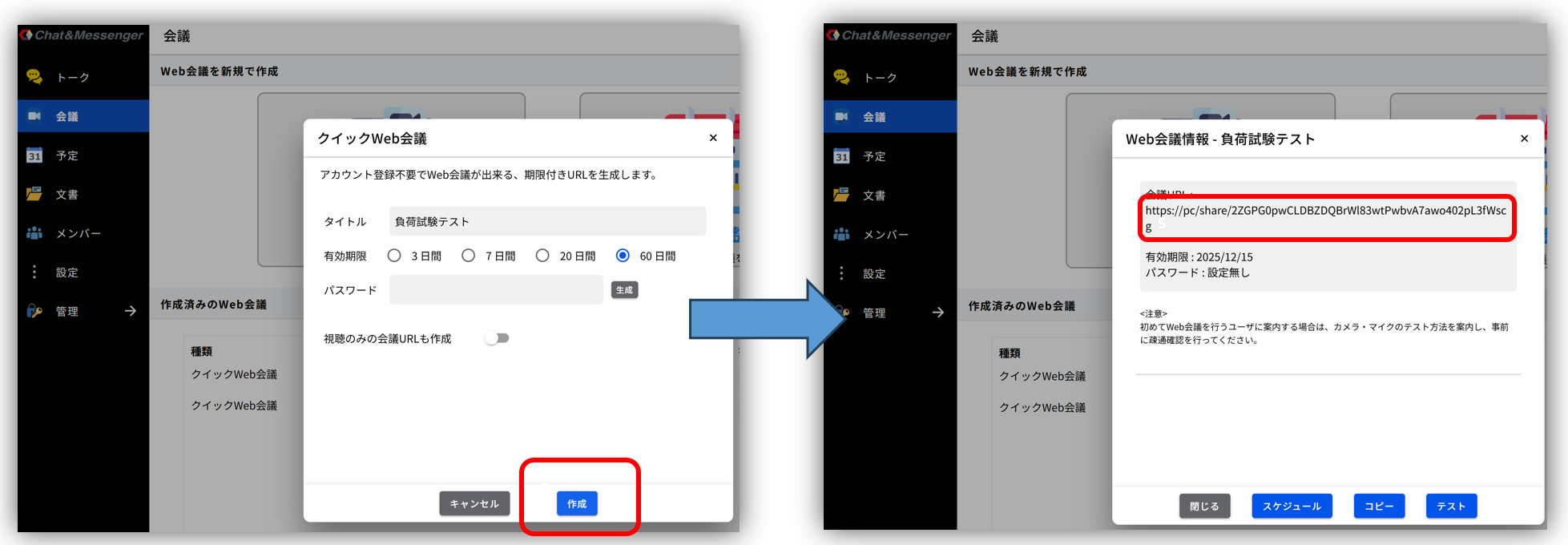The width and height of the screenshot is (1568, 545).
Task: Choose the 7日間 expiry option
Action: click(x=469, y=256)
